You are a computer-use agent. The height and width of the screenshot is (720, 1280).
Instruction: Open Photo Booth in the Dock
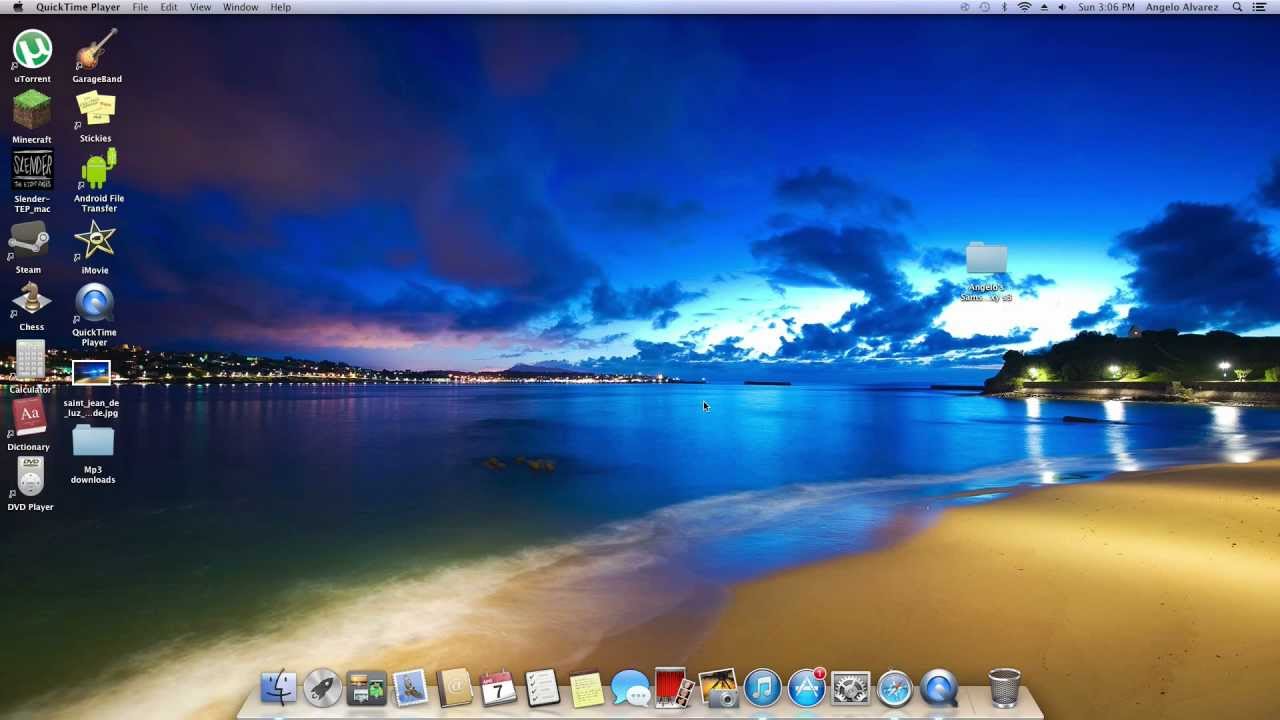674,688
